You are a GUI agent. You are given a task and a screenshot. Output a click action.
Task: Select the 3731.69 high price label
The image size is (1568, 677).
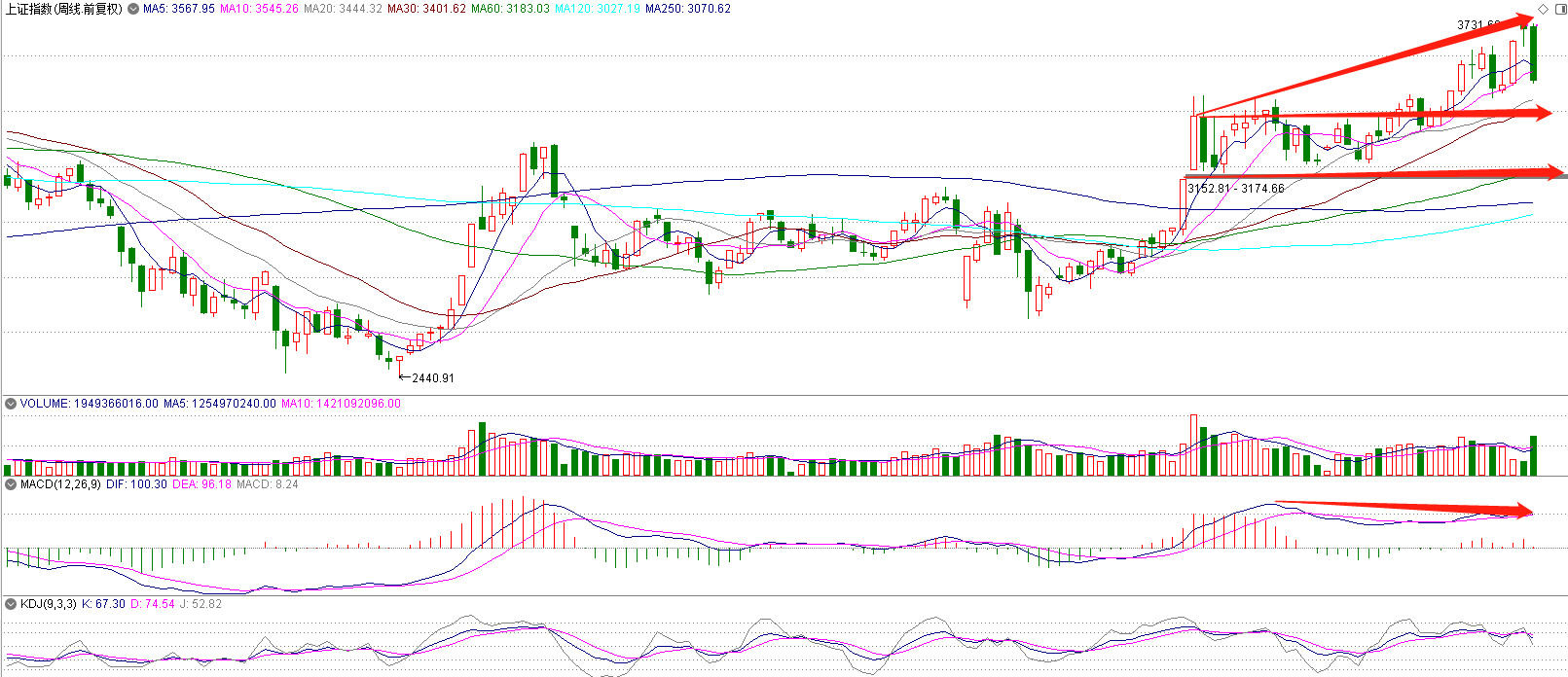[x=1477, y=25]
